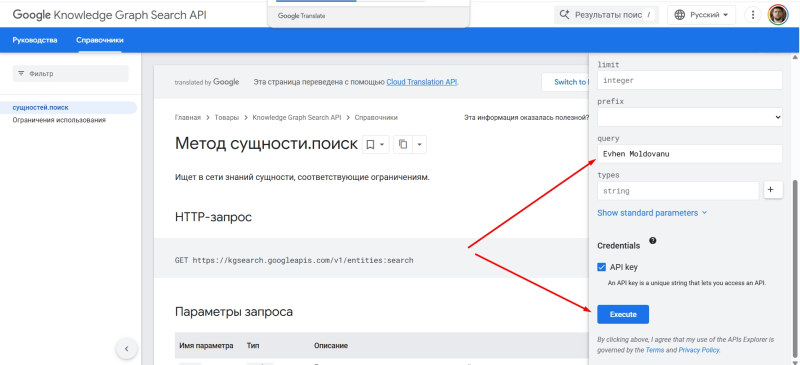Viewport: 800px width, 365px height.
Task: Go to Товары breadcrumb
Action: point(227,117)
